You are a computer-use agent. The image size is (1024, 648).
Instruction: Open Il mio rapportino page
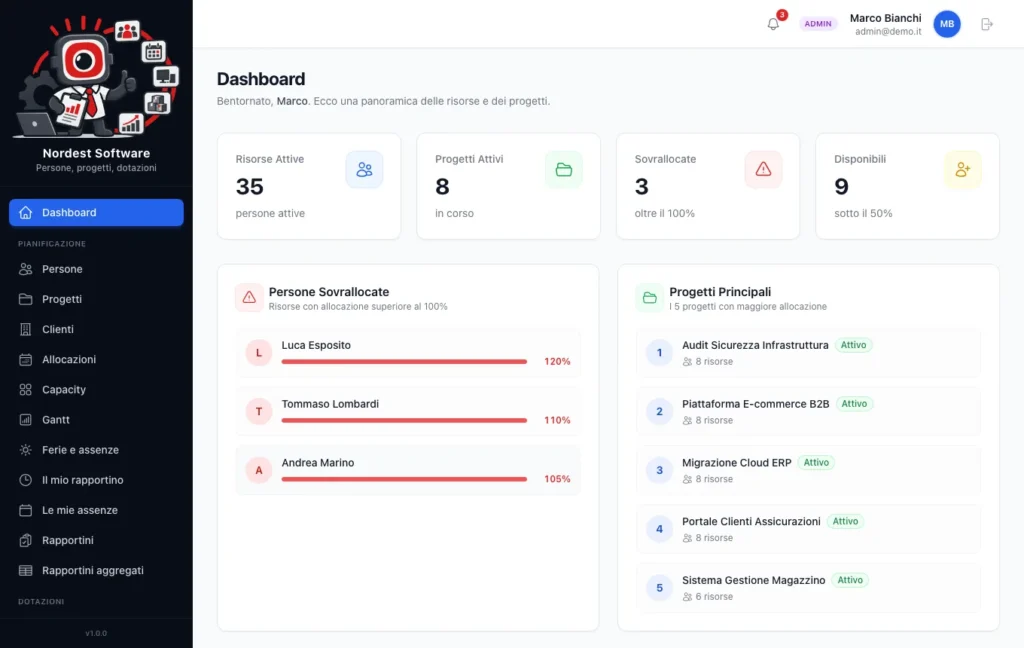96,480
